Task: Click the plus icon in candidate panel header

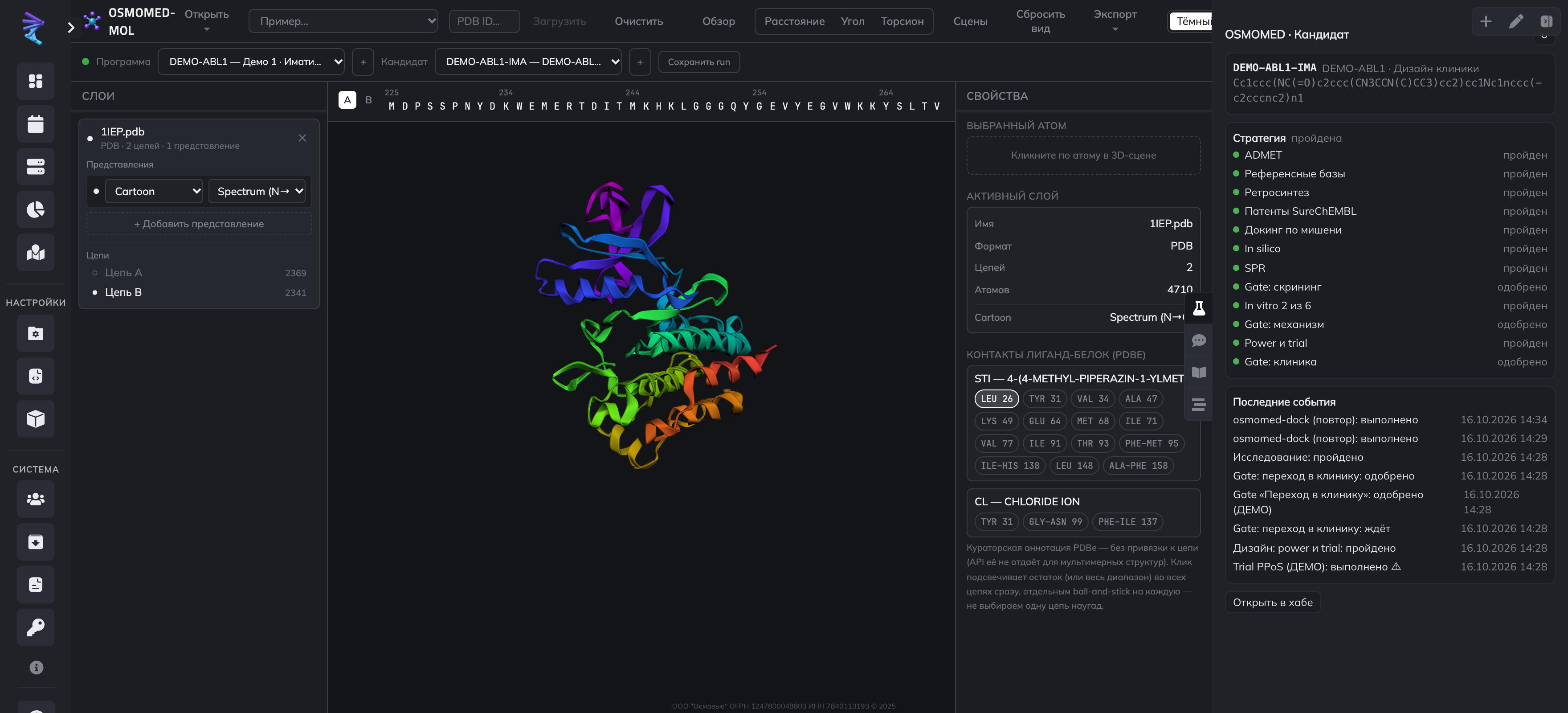Action: click(1486, 21)
